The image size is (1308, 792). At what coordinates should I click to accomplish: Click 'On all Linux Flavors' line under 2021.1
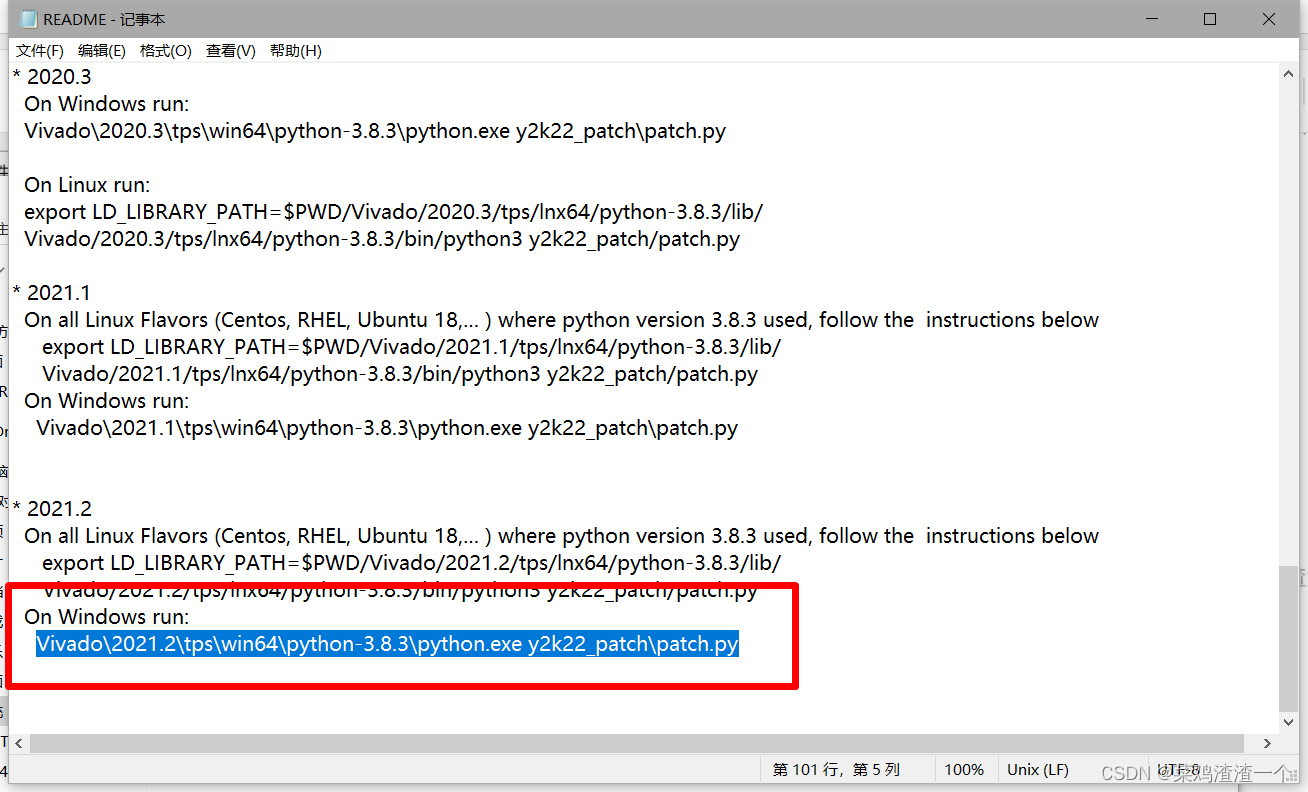point(561,320)
